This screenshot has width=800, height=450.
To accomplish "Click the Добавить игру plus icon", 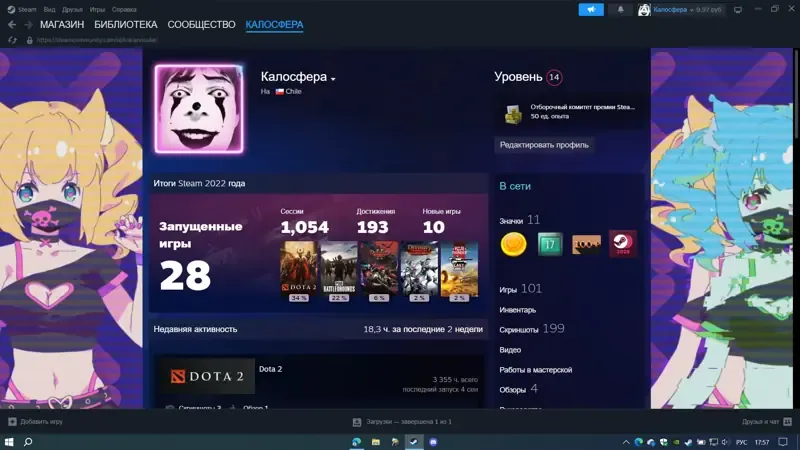I will (12, 421).
